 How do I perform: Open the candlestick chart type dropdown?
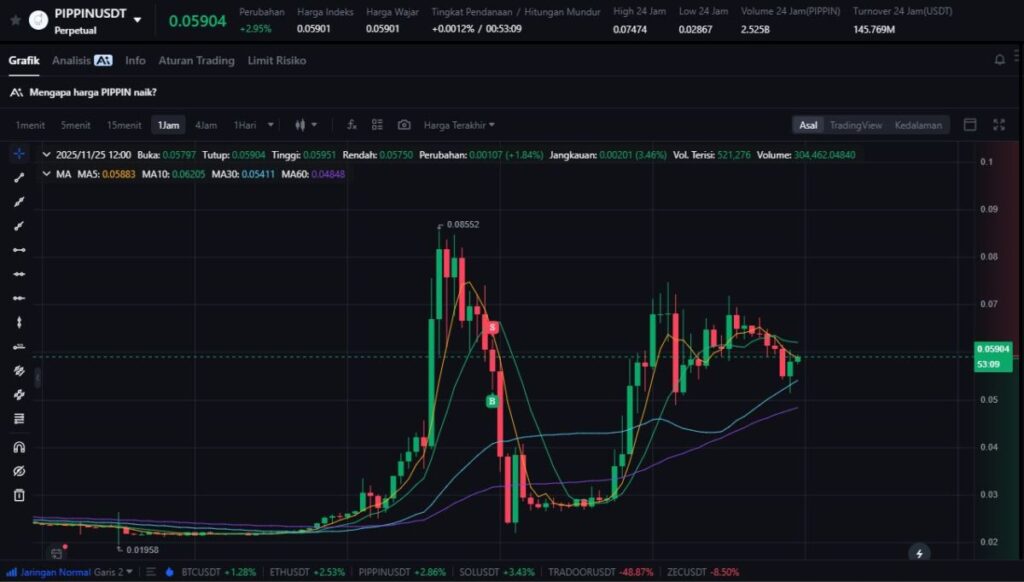pos(305,125)
